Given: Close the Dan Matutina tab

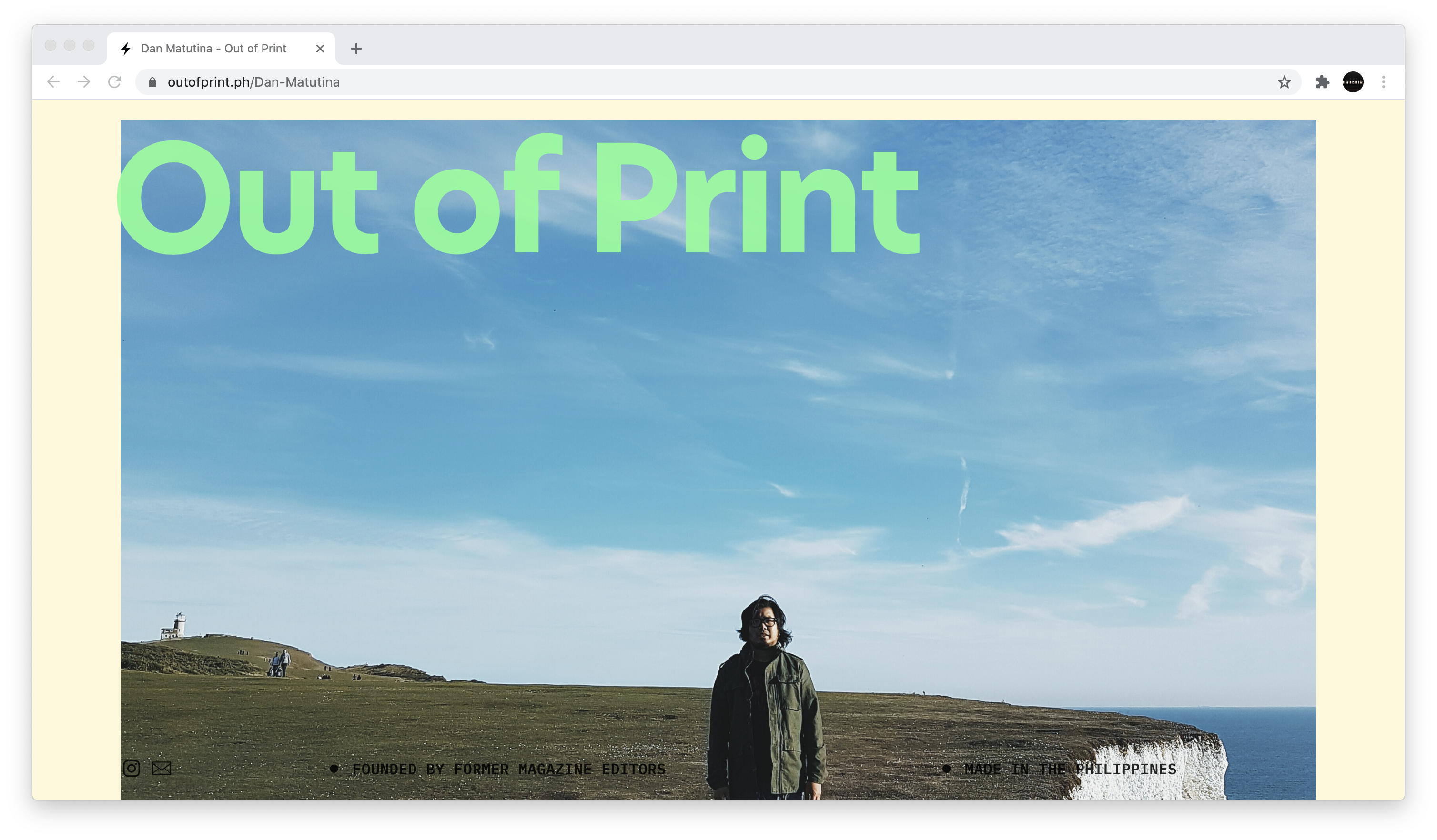Looking at the screenshot, I should click(320, 49).
